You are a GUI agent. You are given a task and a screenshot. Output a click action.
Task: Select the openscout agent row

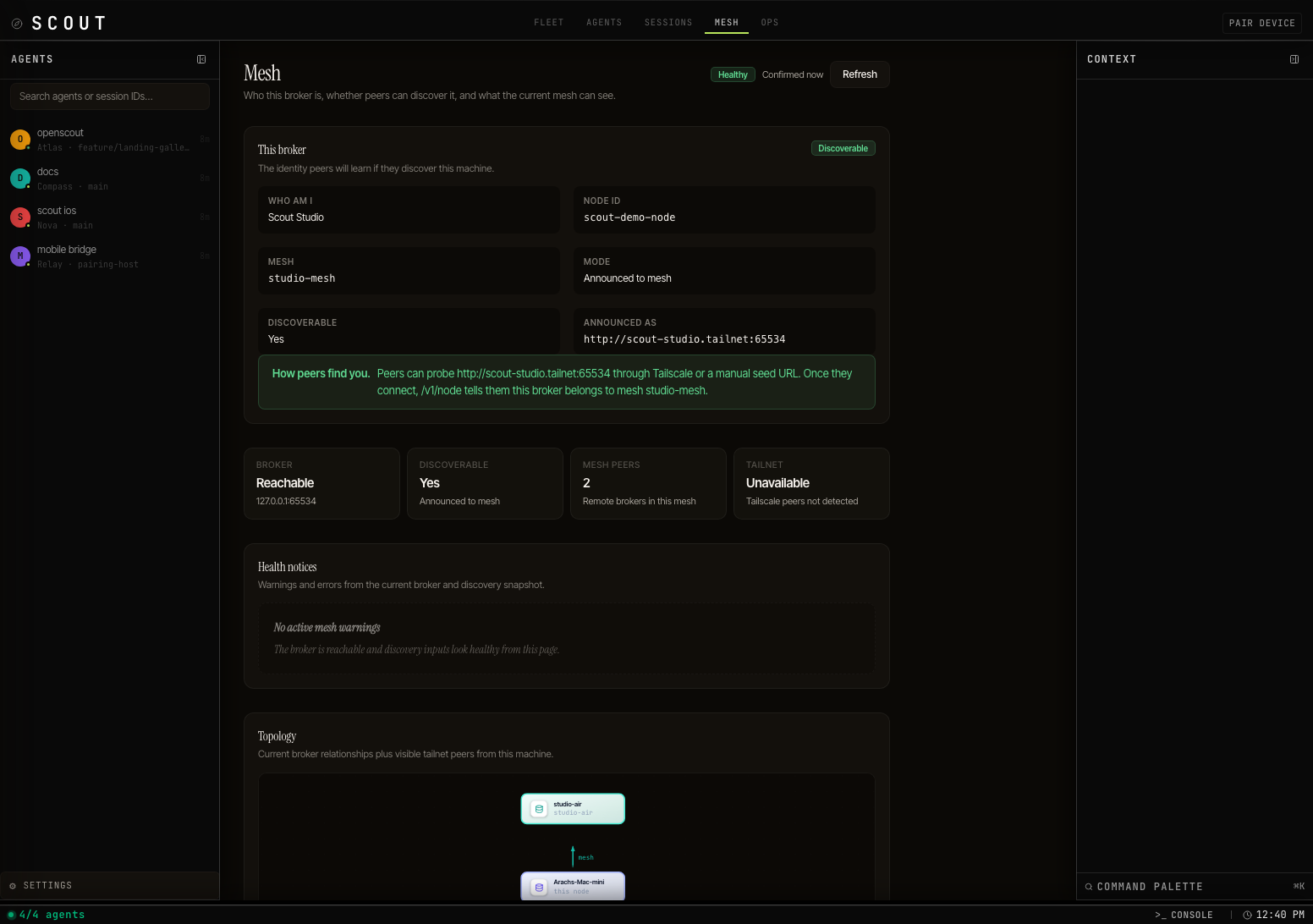(110, 140)
